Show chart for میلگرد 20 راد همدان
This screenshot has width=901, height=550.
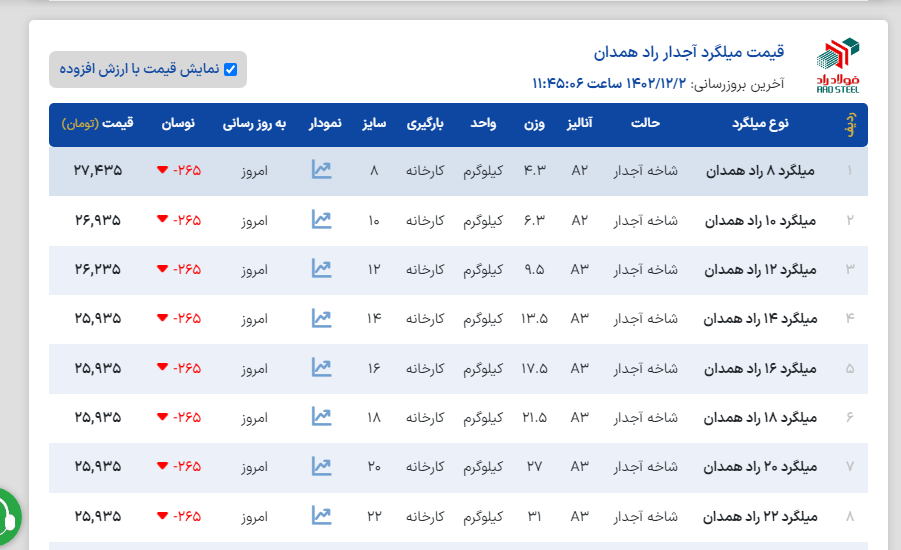321,466
